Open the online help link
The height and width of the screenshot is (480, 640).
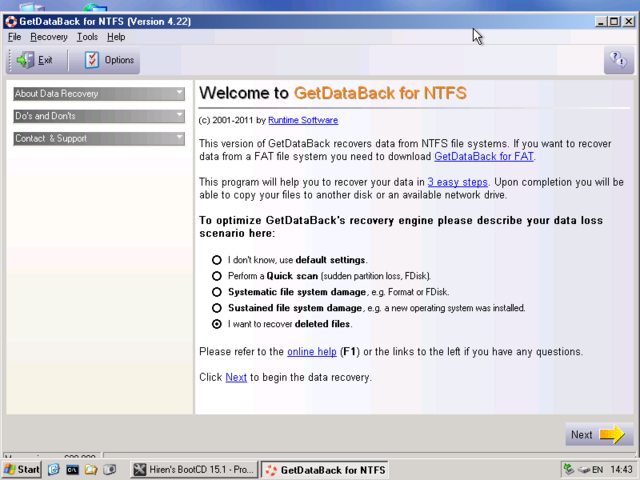click(312, 351)
